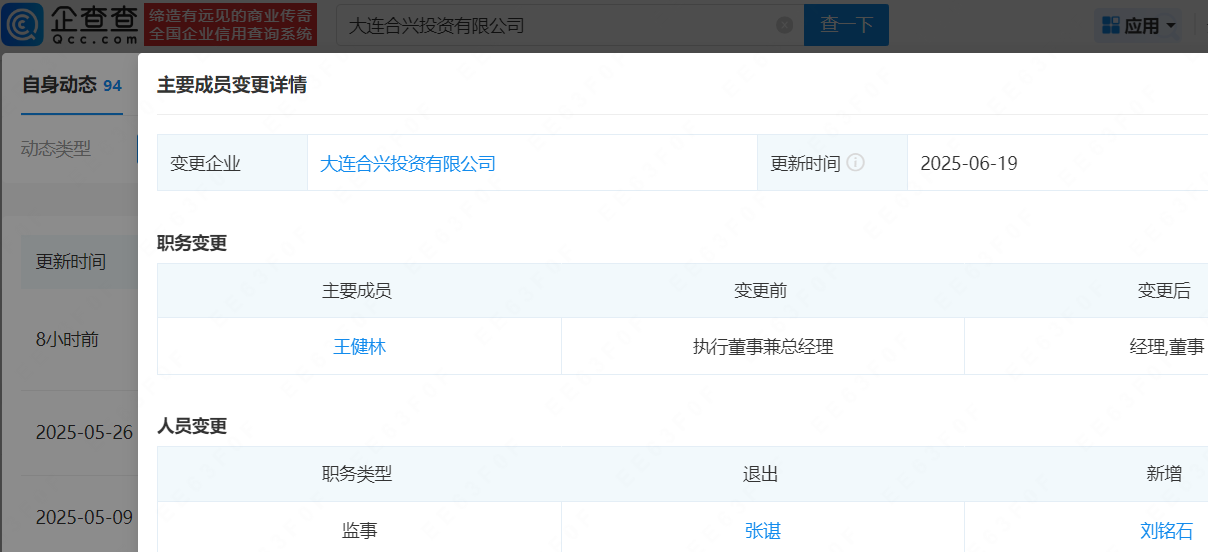Expand the 应用 dropdown arrow

pos(1171,27)
